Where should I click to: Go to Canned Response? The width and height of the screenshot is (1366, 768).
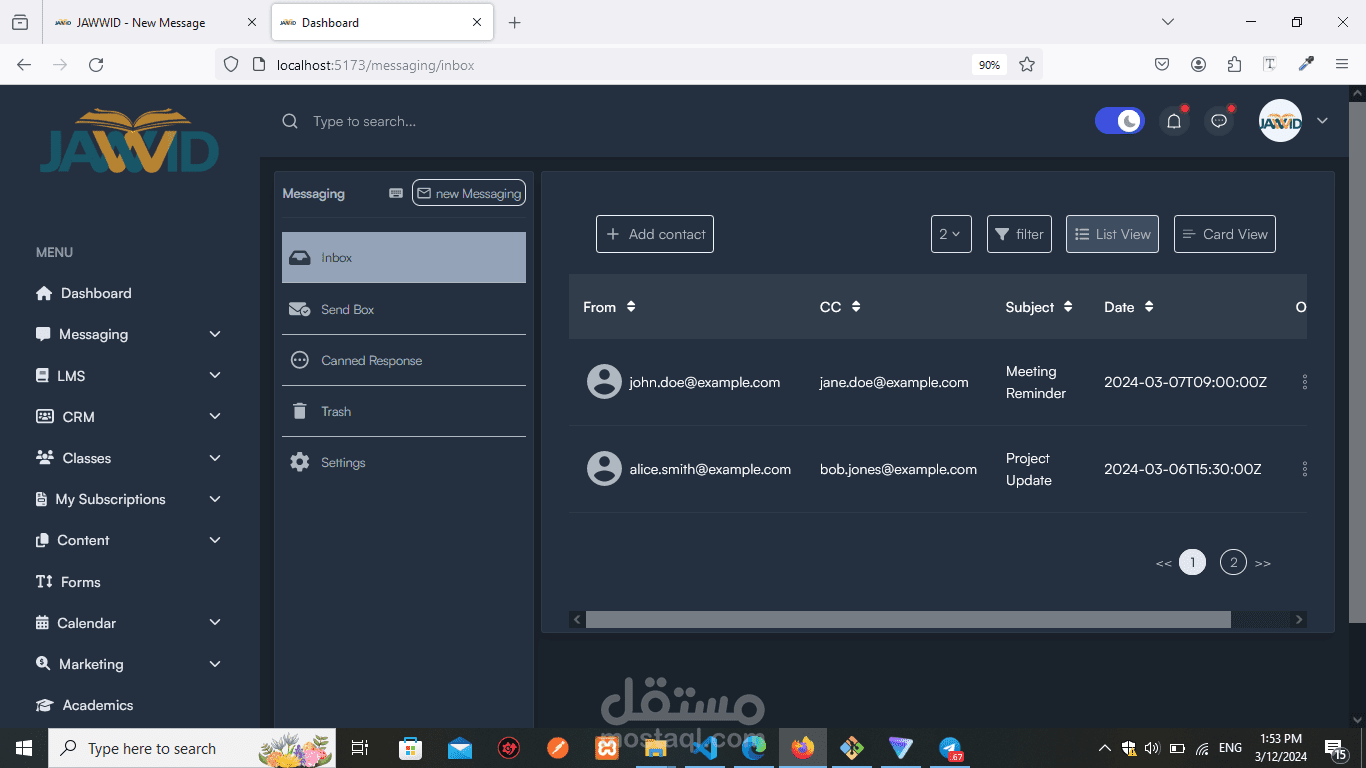[404, 360]
